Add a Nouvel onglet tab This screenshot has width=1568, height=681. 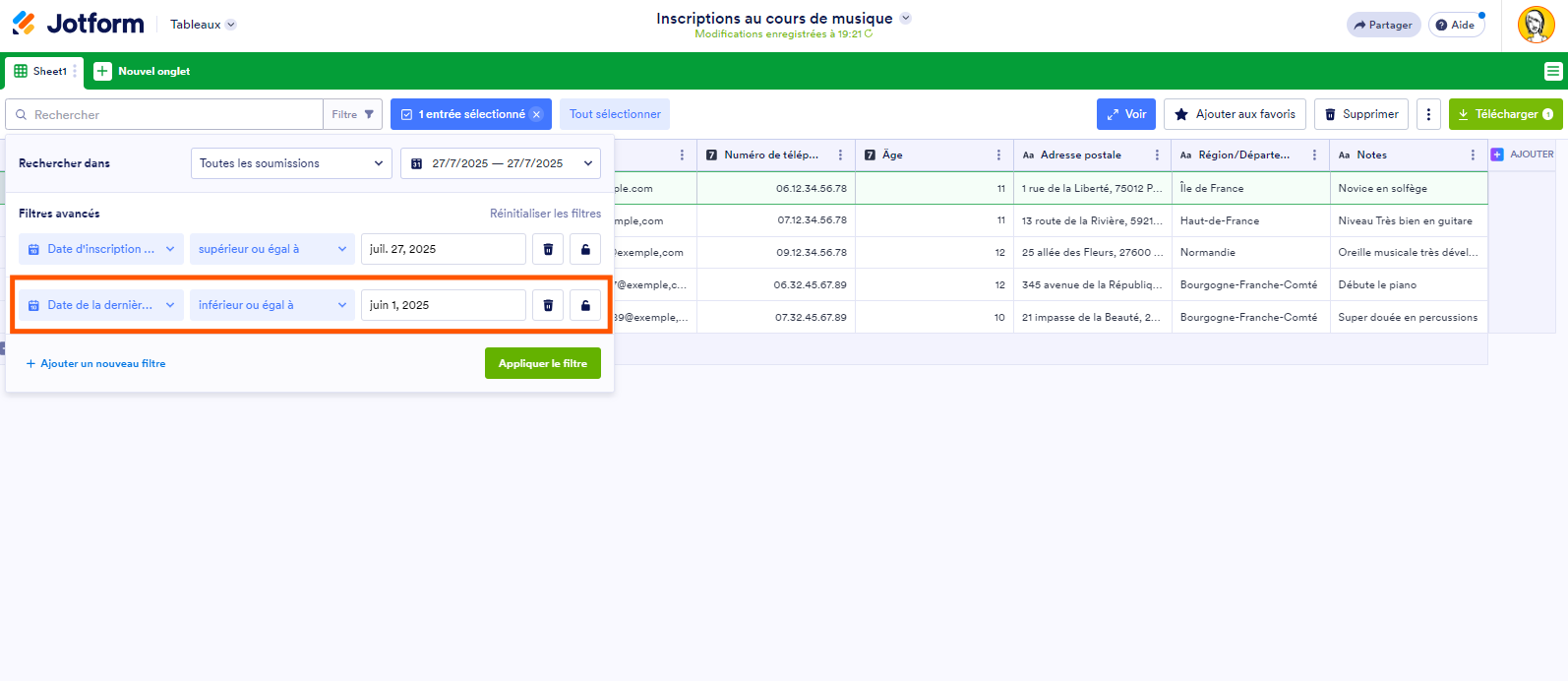[143, 71]
